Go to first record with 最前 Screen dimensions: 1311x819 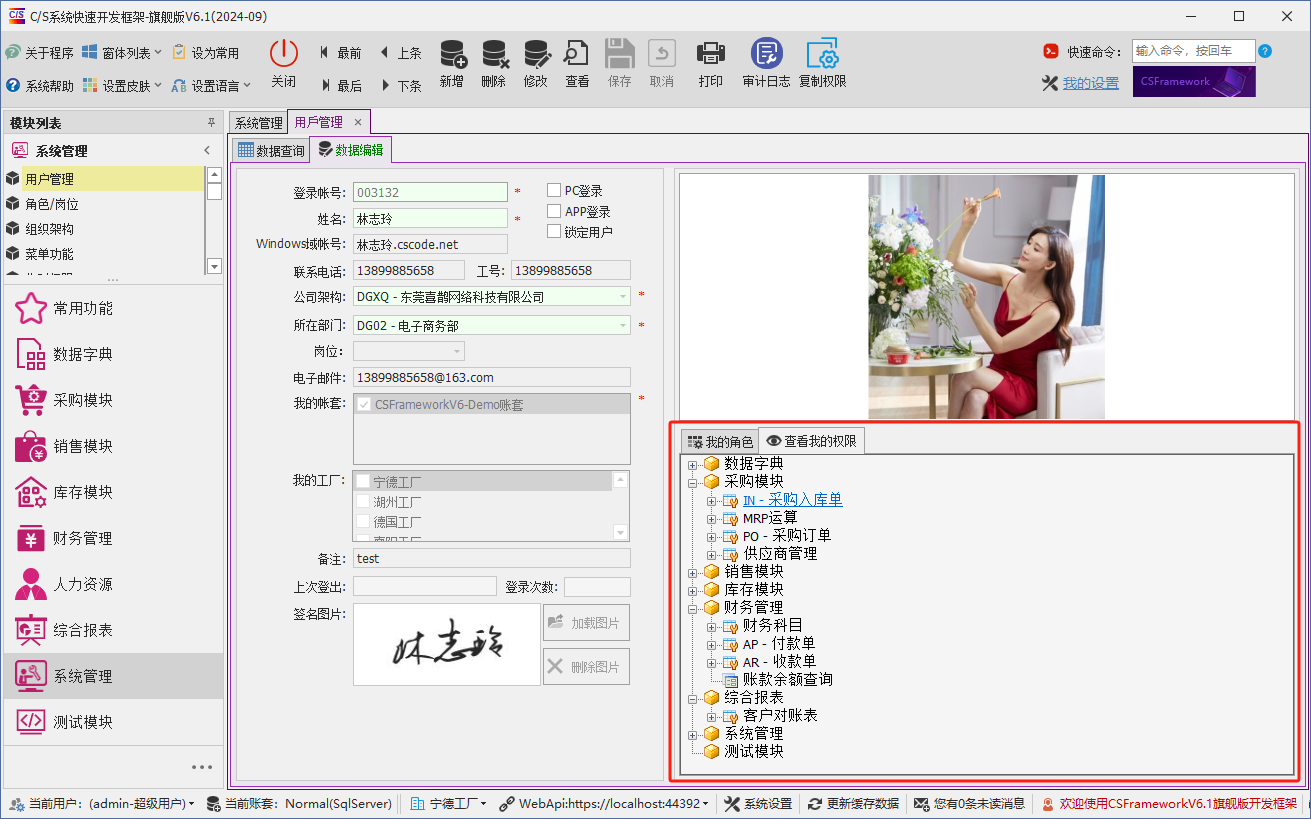click(341, 53)
